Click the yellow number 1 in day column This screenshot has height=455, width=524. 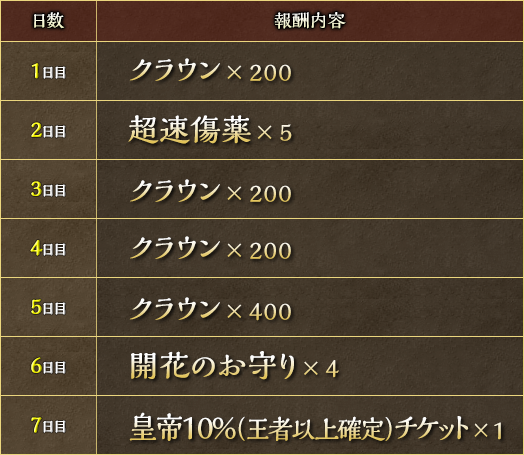coord(36,71)
